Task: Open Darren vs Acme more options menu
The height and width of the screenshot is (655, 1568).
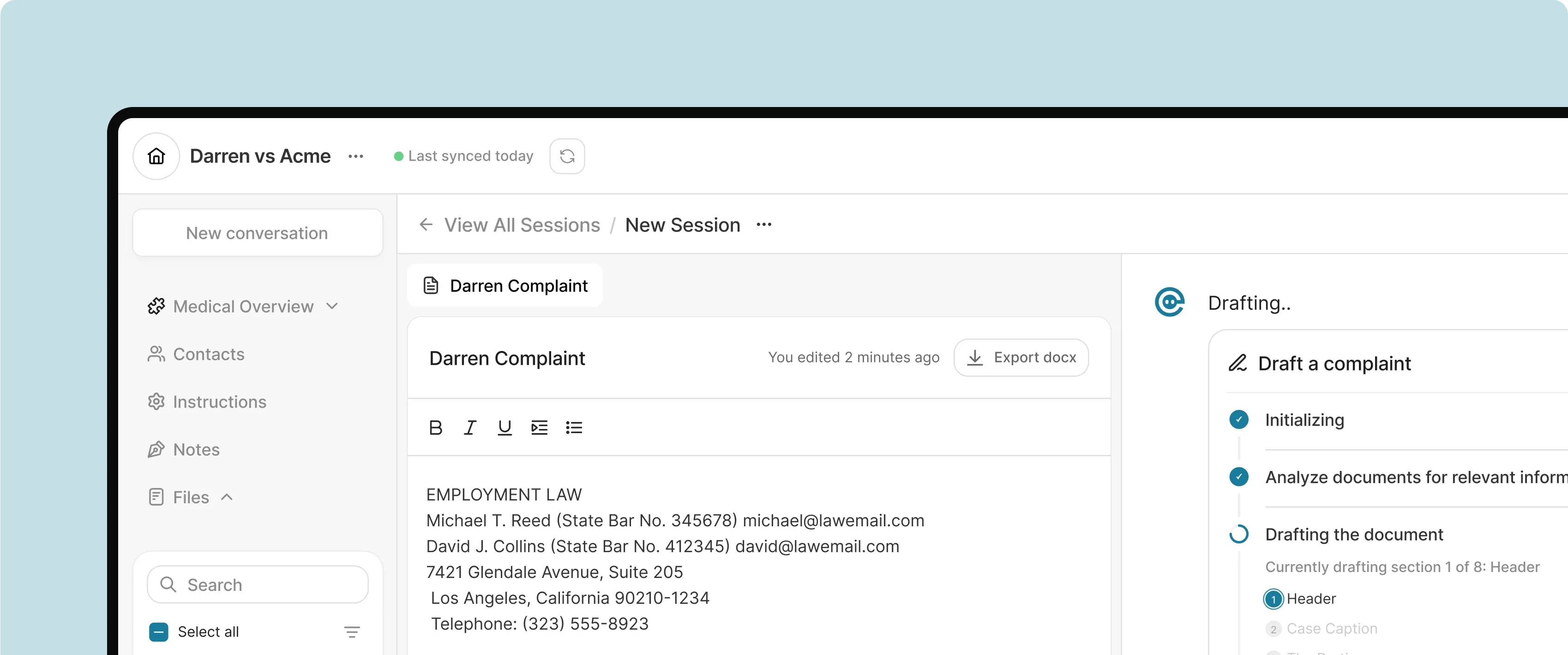Action: coord(356,156)
